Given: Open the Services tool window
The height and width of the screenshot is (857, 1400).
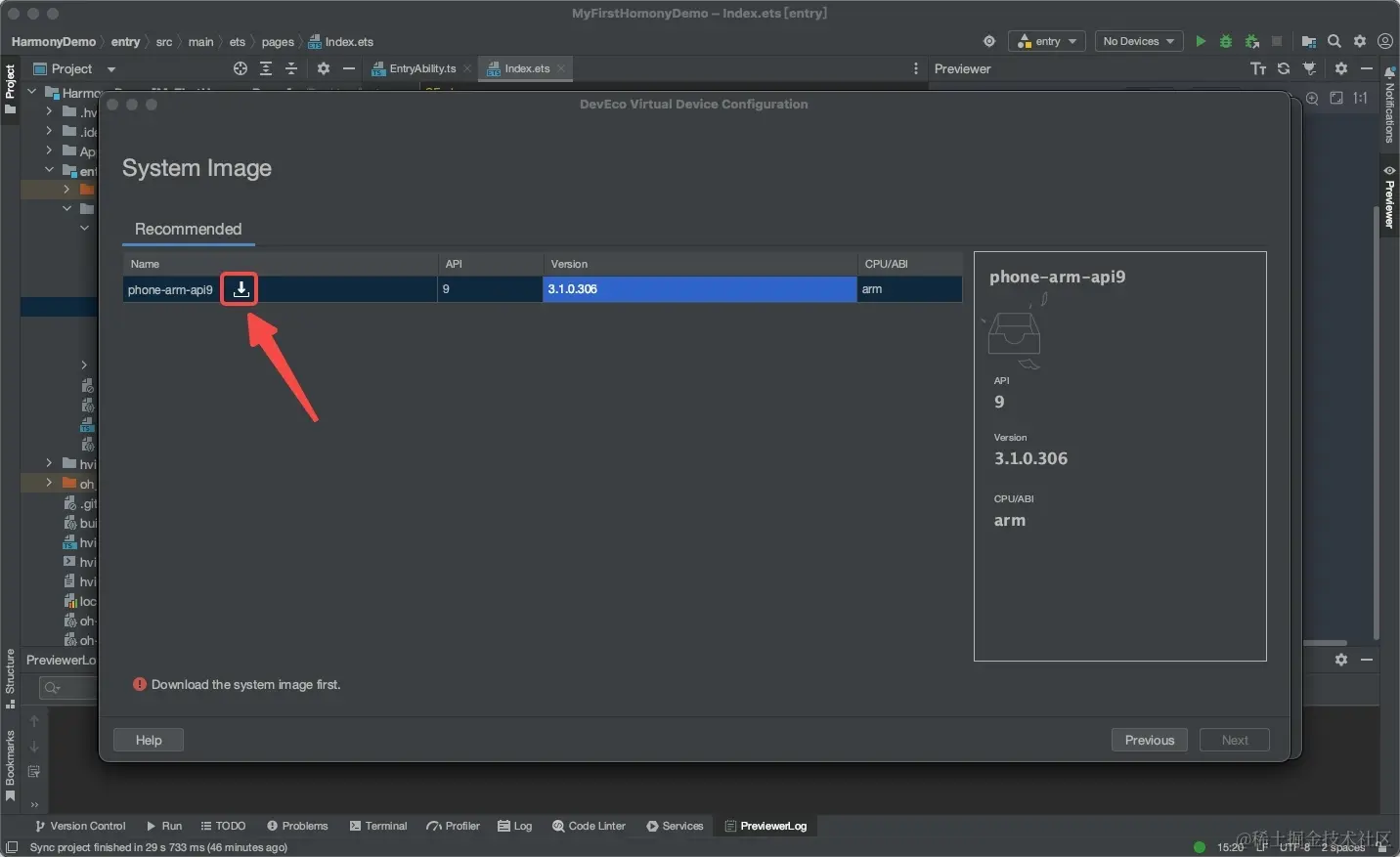Looking at the screenshot, I should (675, 826).
